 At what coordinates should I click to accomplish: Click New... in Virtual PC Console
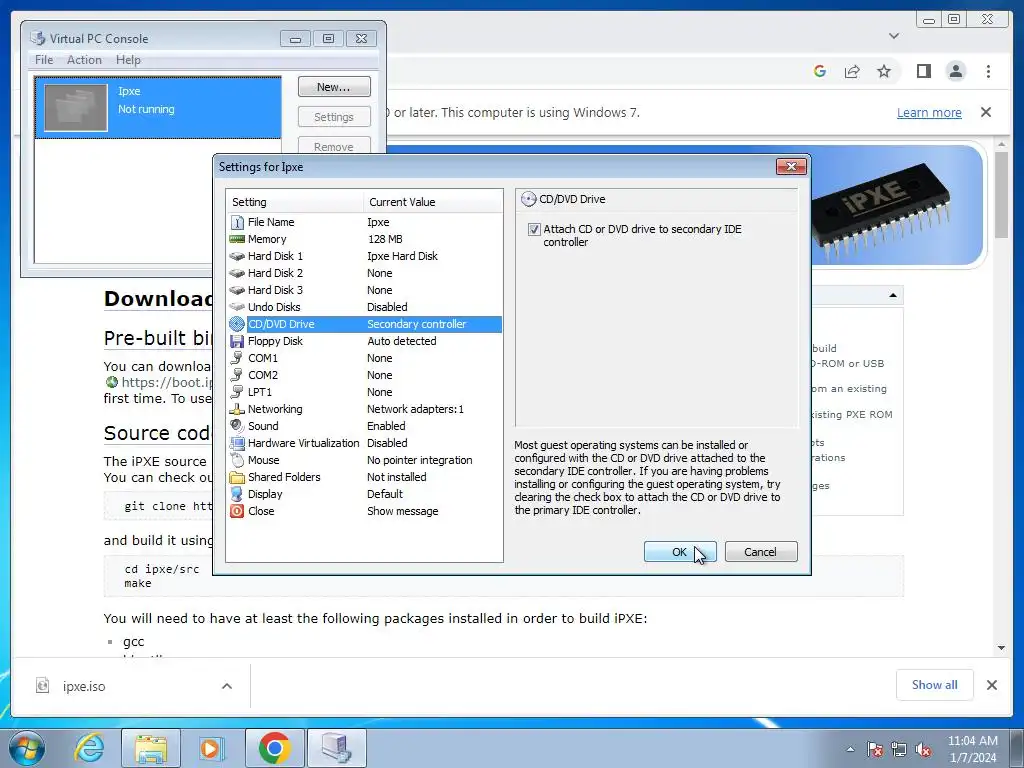(334, 87)
